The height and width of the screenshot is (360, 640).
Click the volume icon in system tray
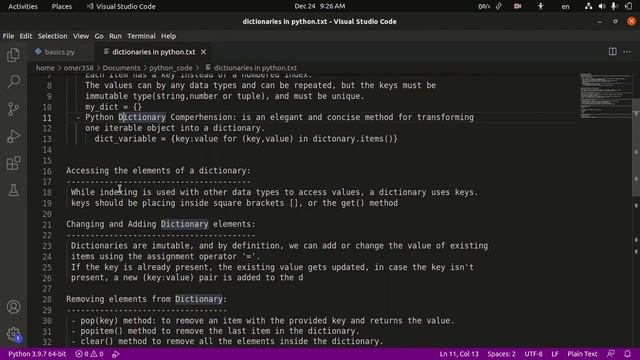pyautogui.click(x=602, y=6)
